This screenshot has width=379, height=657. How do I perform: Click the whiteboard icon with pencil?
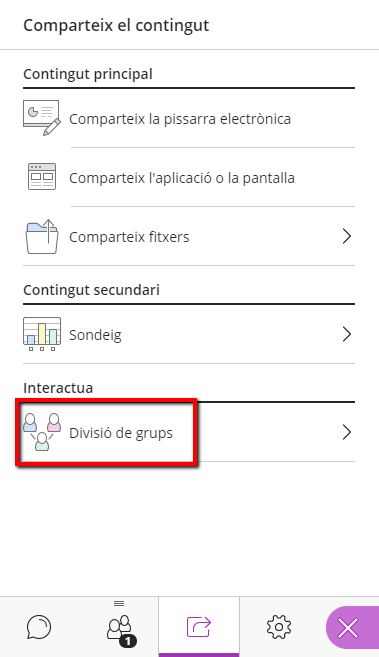[x=41, y=118]
